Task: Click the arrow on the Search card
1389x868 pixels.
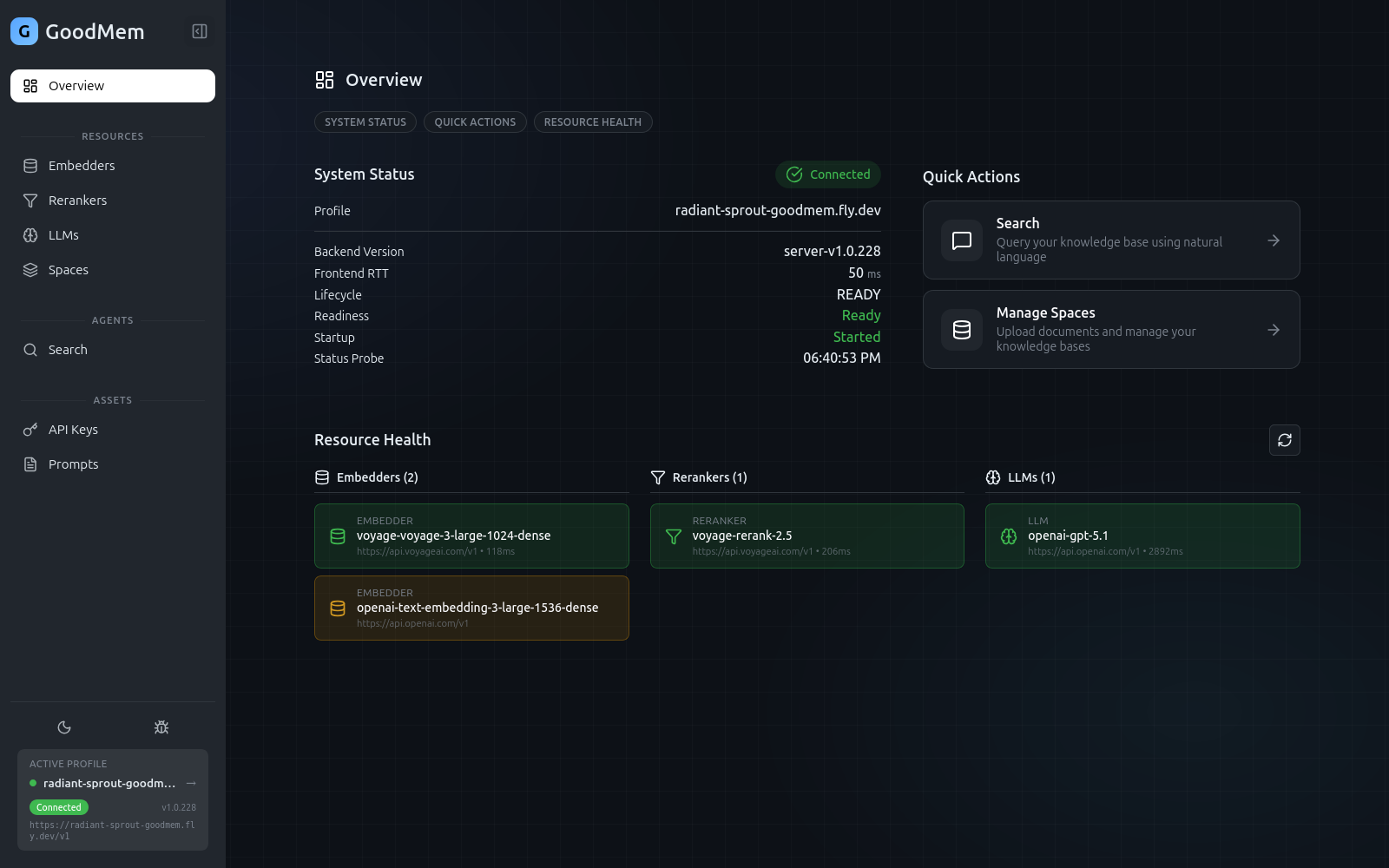Action: pyautogui.click(x=1274, y=240)
